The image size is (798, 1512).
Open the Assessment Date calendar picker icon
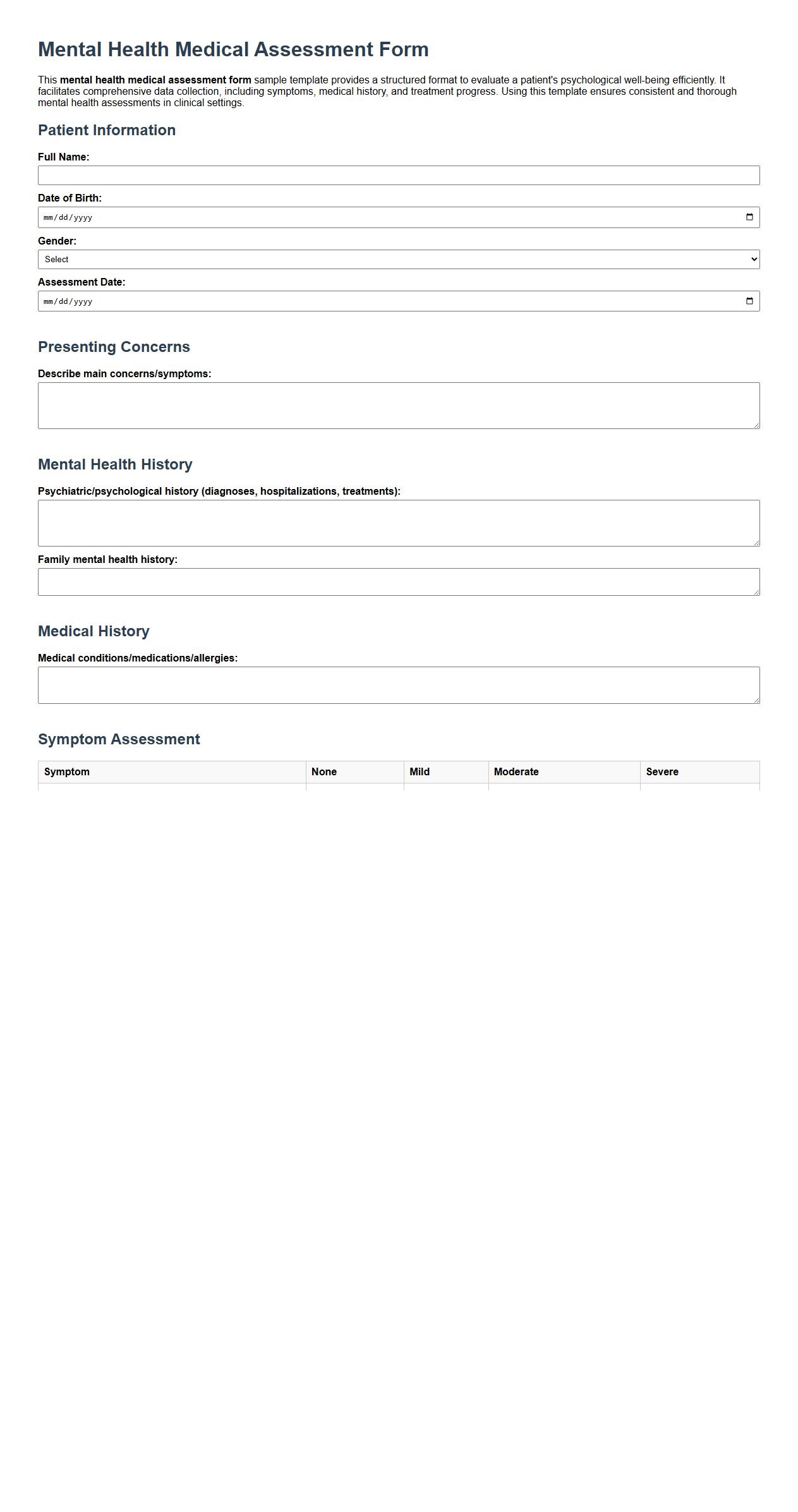[x=749, y=301]
